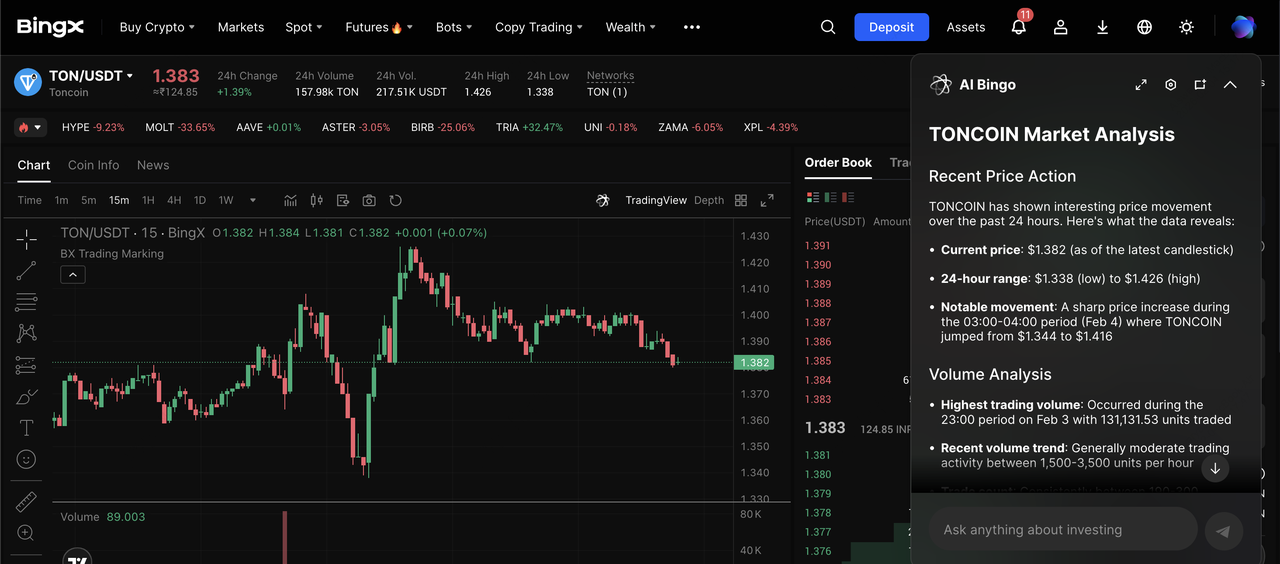Image resolution: width=1280 pixels, height=564 pixels.
Task: Pick the Text annotation tool
Action: pyautogui.click(x=26, y=428)
